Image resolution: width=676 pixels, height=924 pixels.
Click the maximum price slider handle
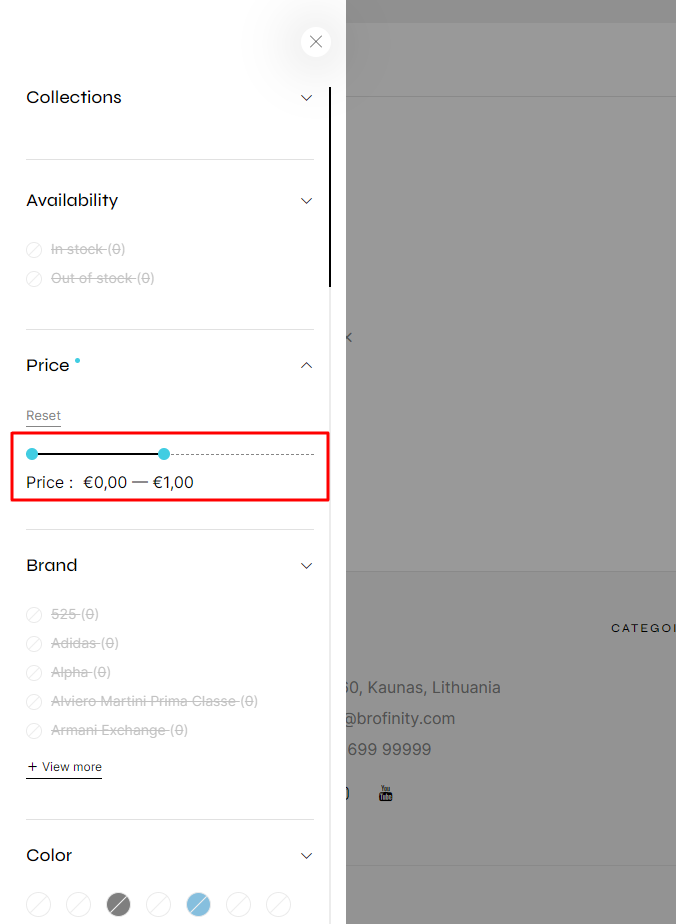[164, 454]
